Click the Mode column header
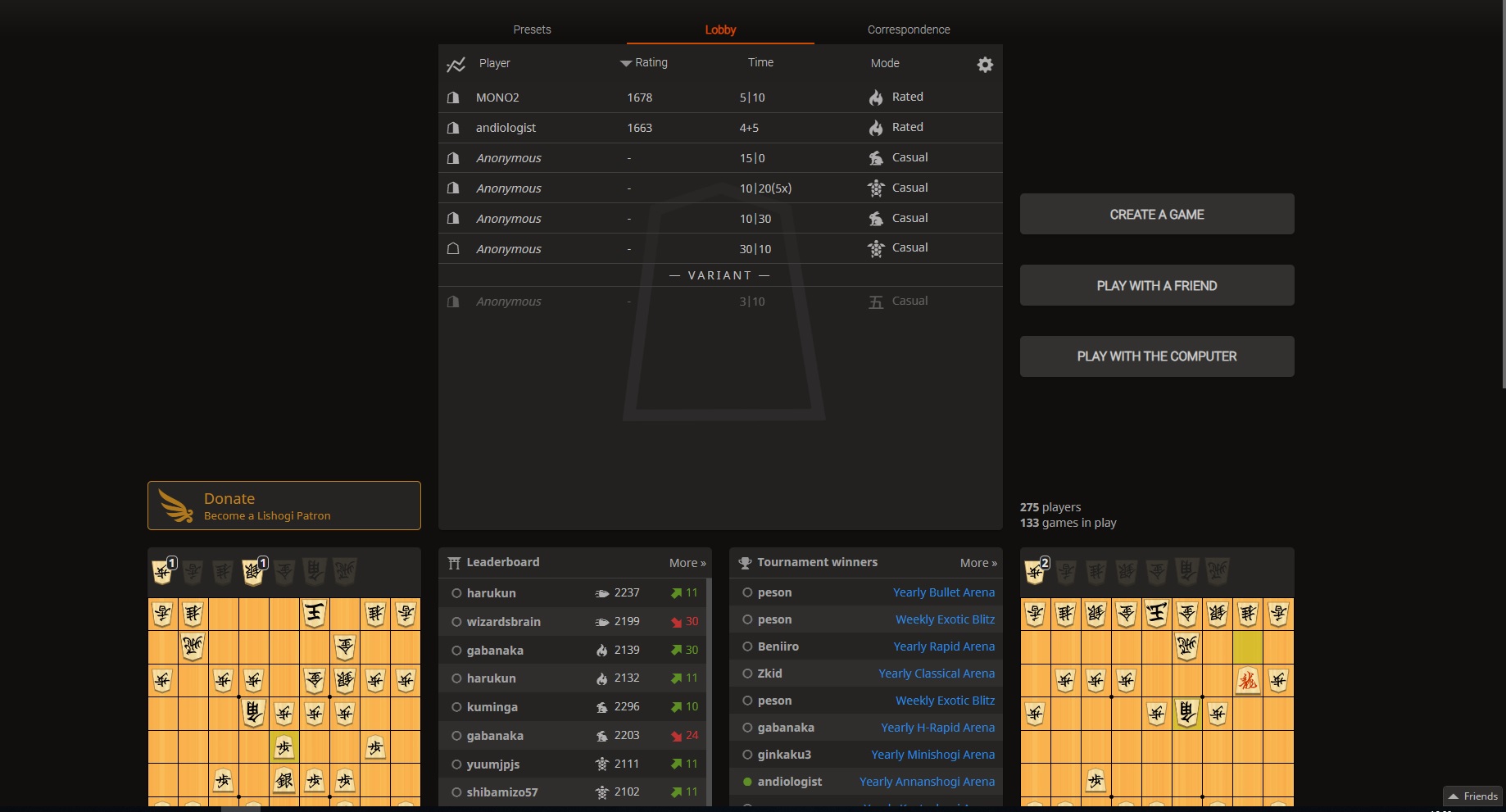This screenshot has height=812, width=1506. click(885, 63)
